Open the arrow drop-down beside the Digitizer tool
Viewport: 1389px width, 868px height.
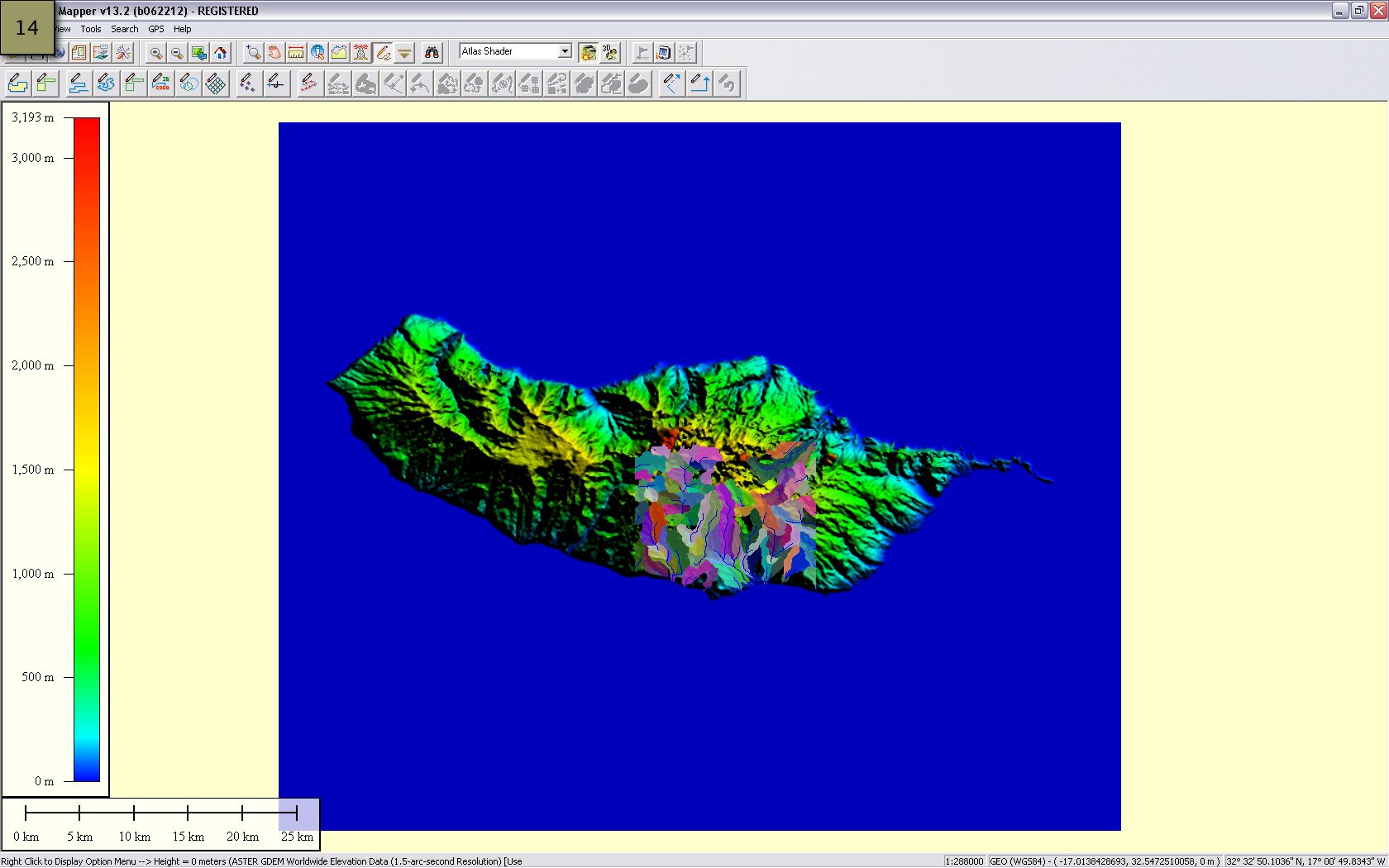[404, 53]
